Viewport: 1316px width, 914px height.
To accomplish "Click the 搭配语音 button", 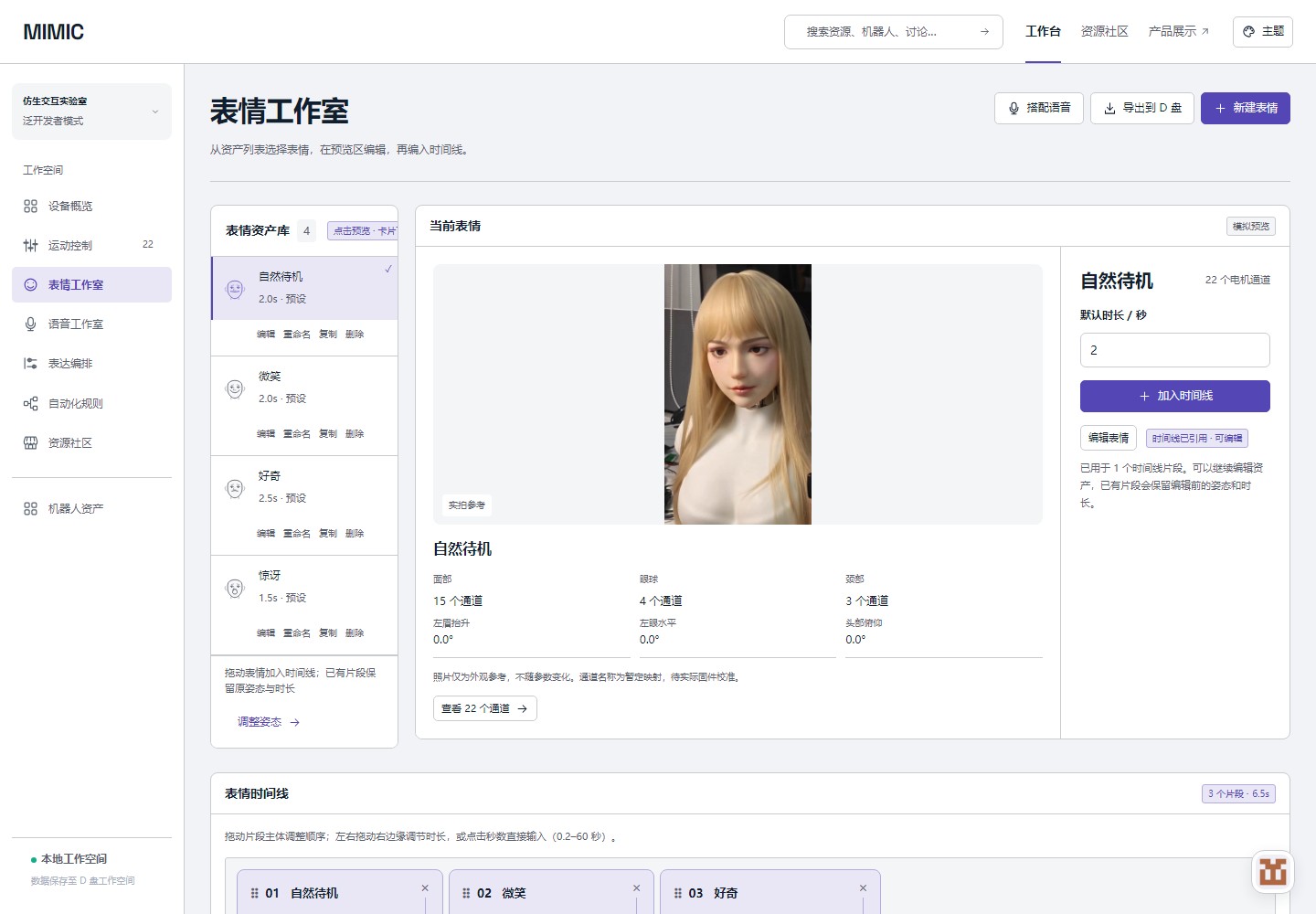I will pos(1039,108).
